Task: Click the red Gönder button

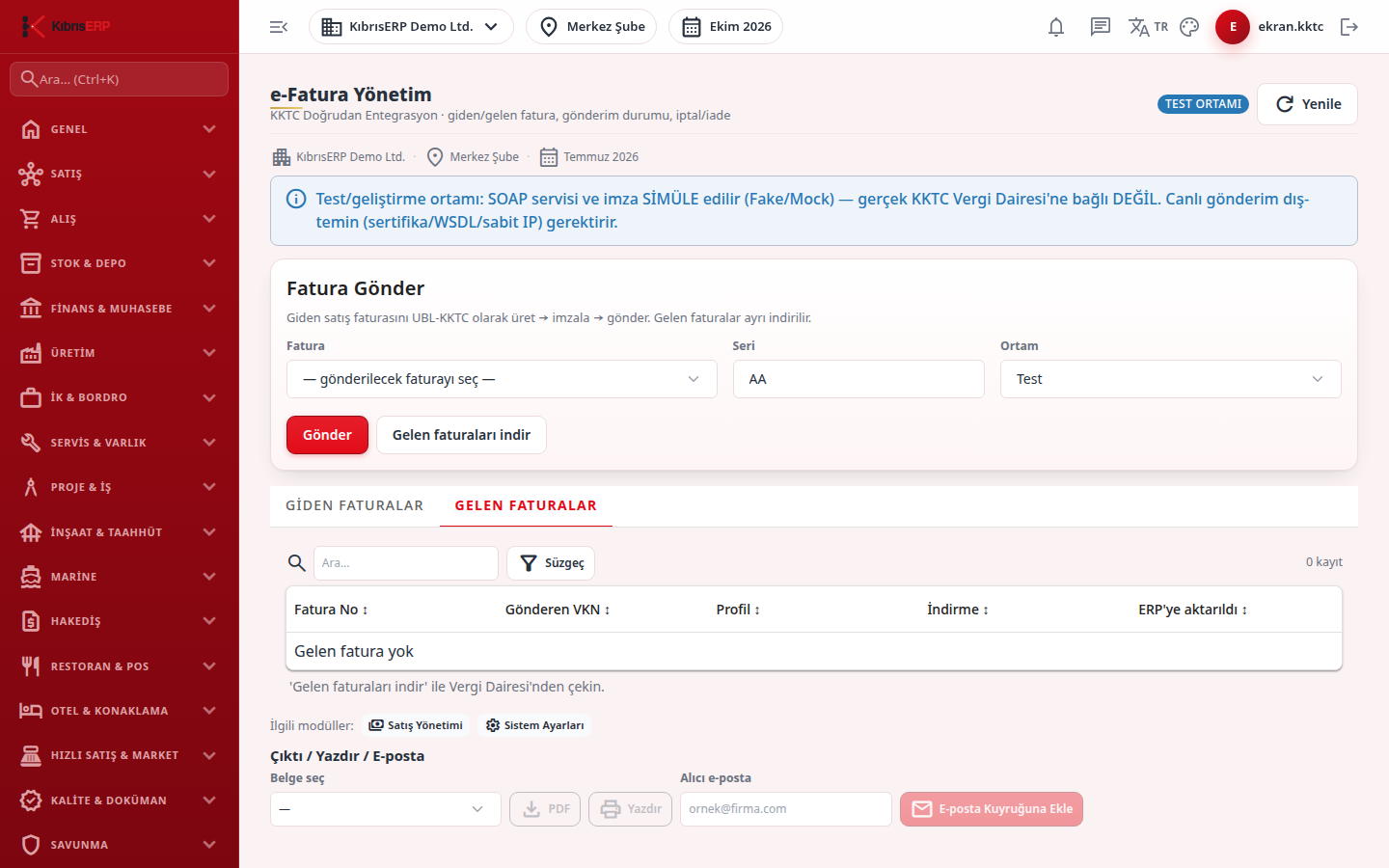Action: click(x=327, y=435)
